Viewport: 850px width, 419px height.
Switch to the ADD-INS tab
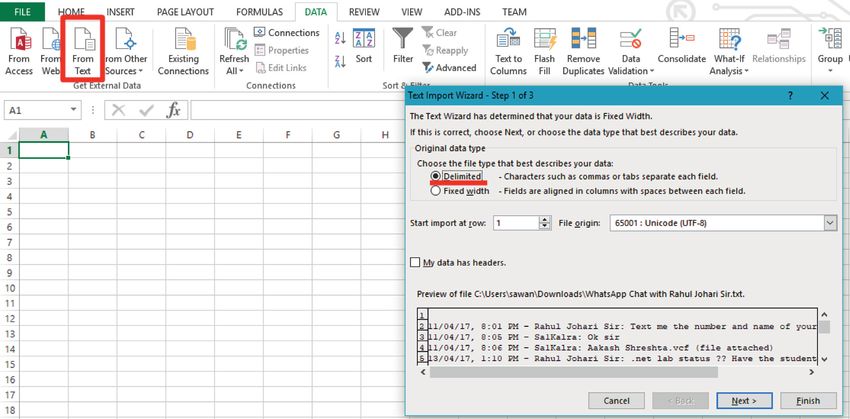coord(462,12)
